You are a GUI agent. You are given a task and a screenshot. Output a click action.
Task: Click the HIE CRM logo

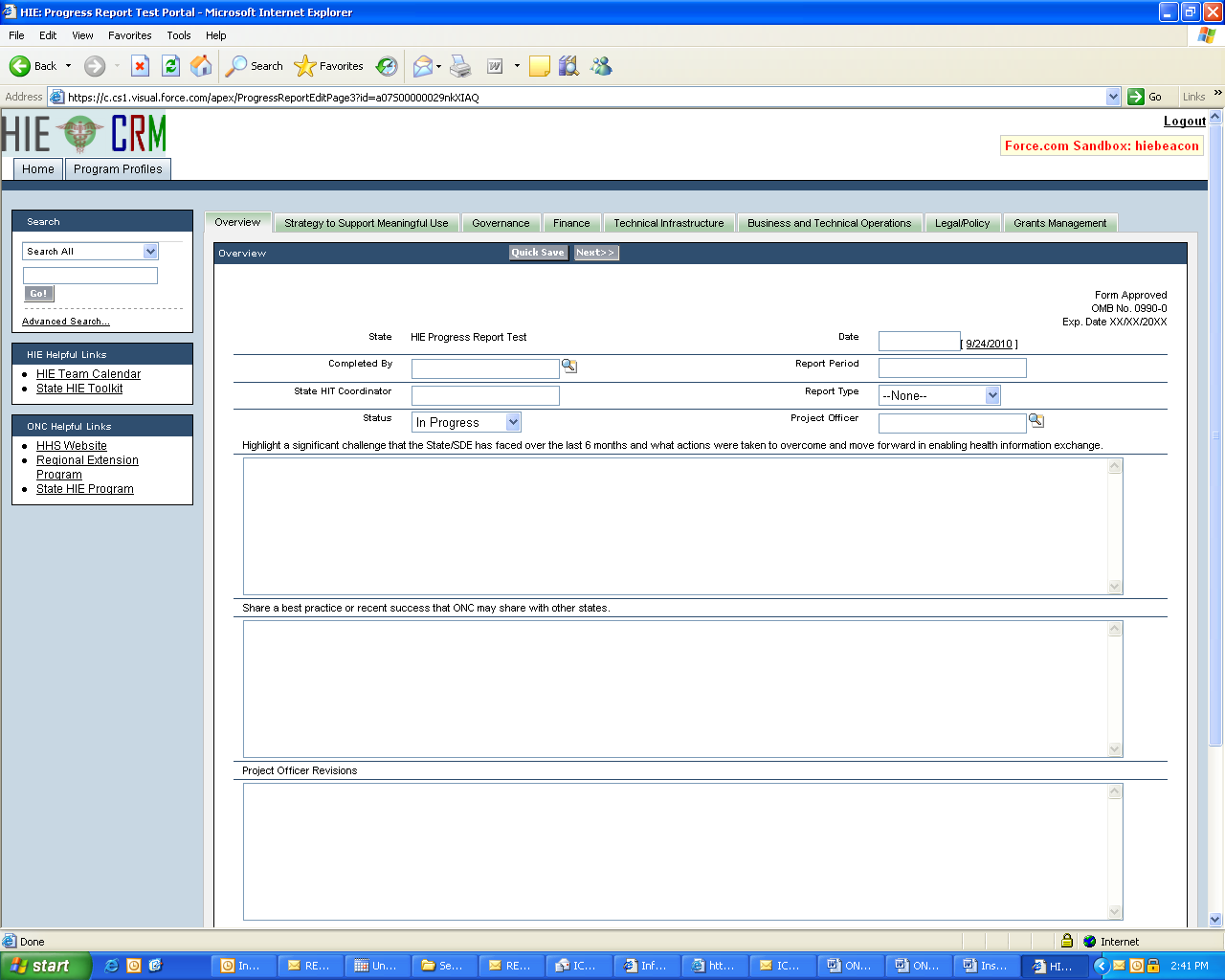(x=84, y=134)
